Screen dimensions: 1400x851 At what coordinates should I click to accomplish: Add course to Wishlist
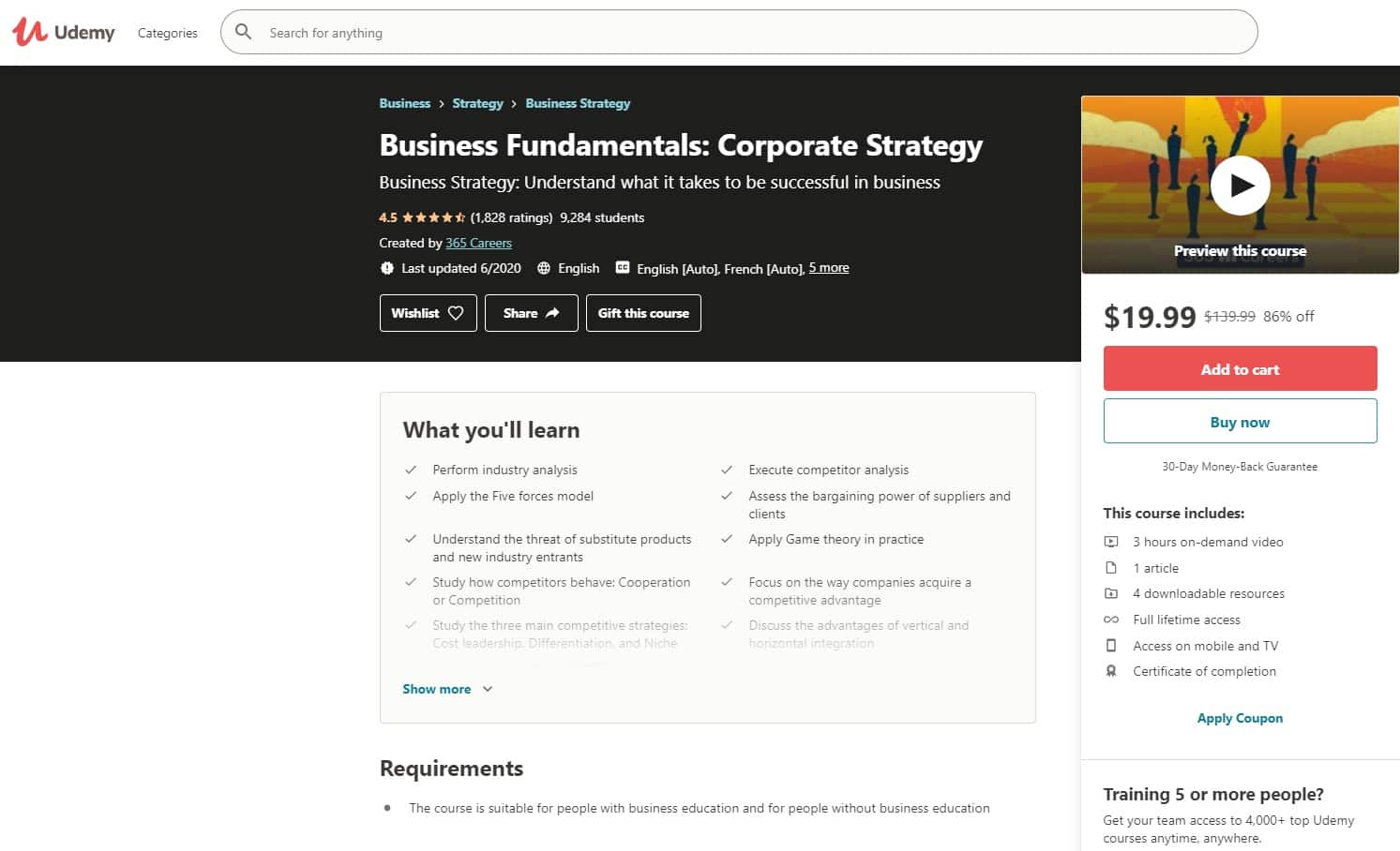point(428,313)
